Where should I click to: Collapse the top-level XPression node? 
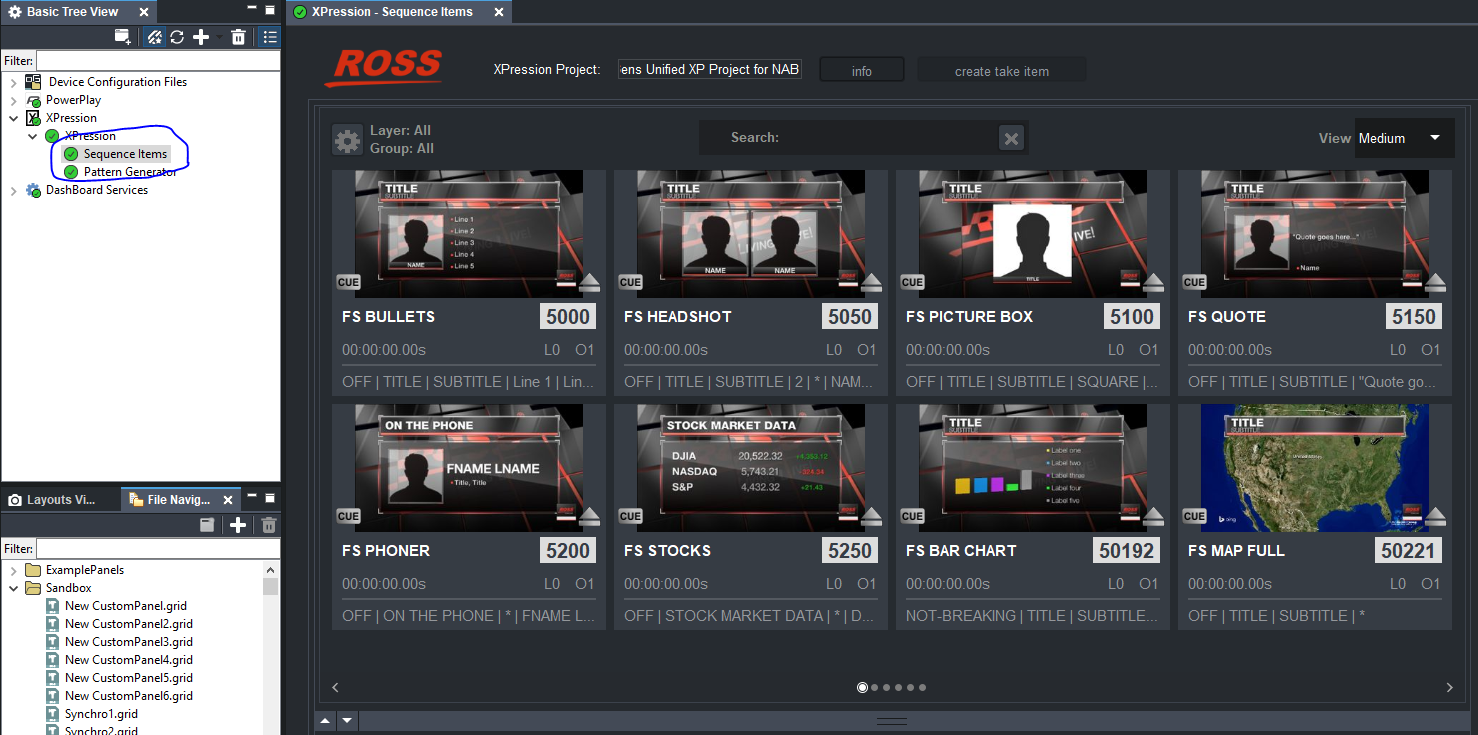click(x=13, y=118)
